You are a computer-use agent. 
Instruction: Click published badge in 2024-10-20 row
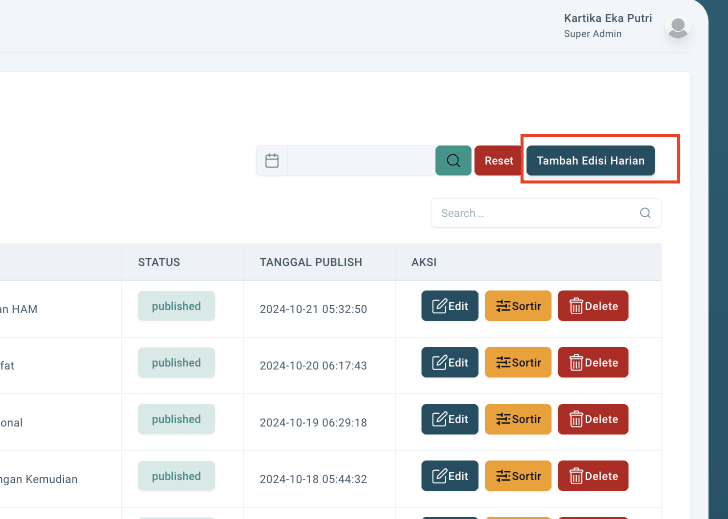(176, 363)
